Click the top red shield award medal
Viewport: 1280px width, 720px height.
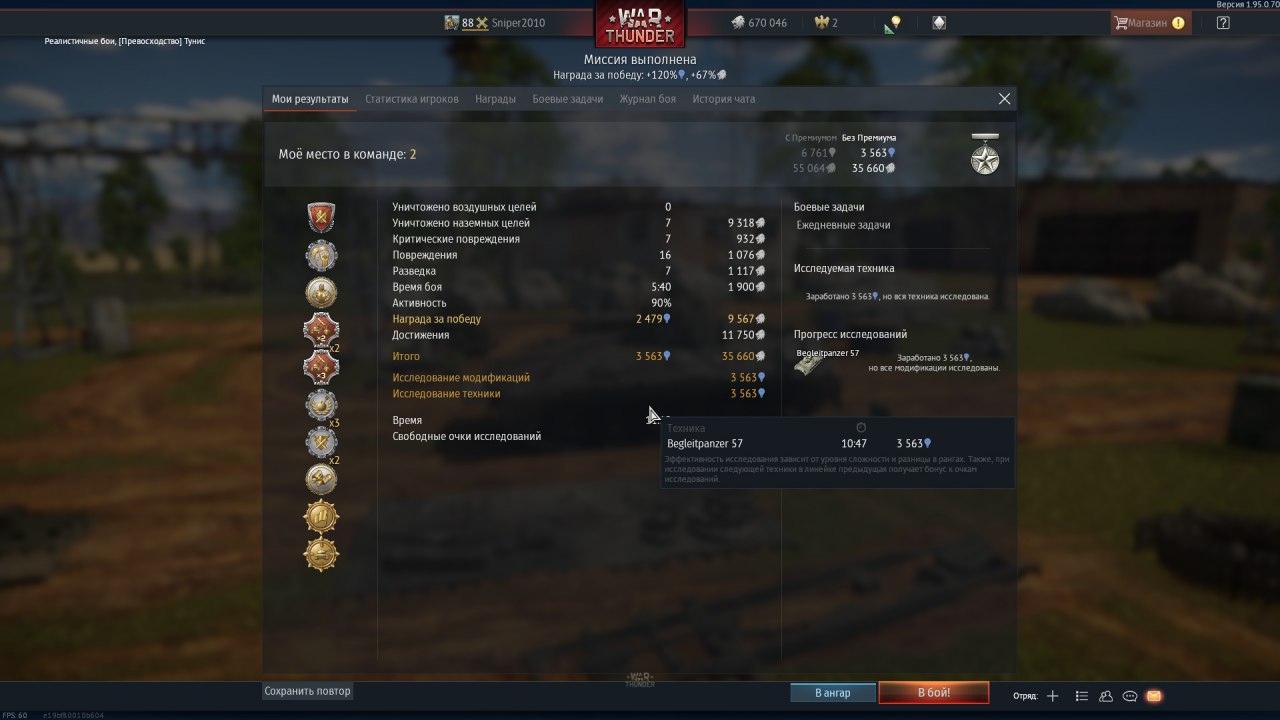coord(321,217)
